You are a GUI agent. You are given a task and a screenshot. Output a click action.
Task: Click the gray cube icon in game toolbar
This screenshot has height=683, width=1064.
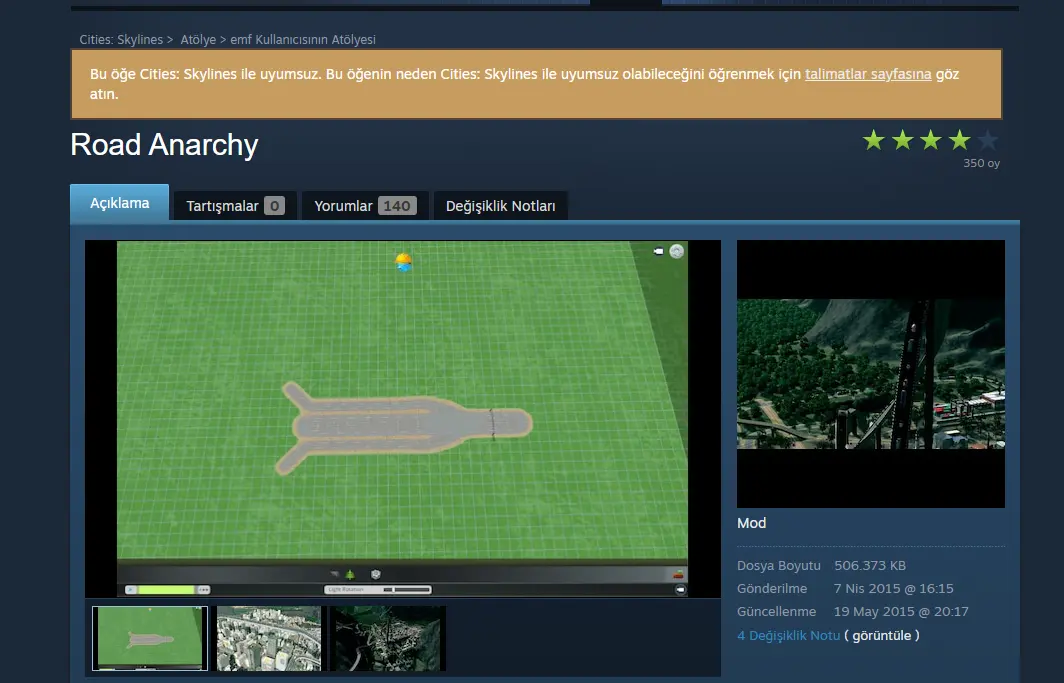pos(375,574)
